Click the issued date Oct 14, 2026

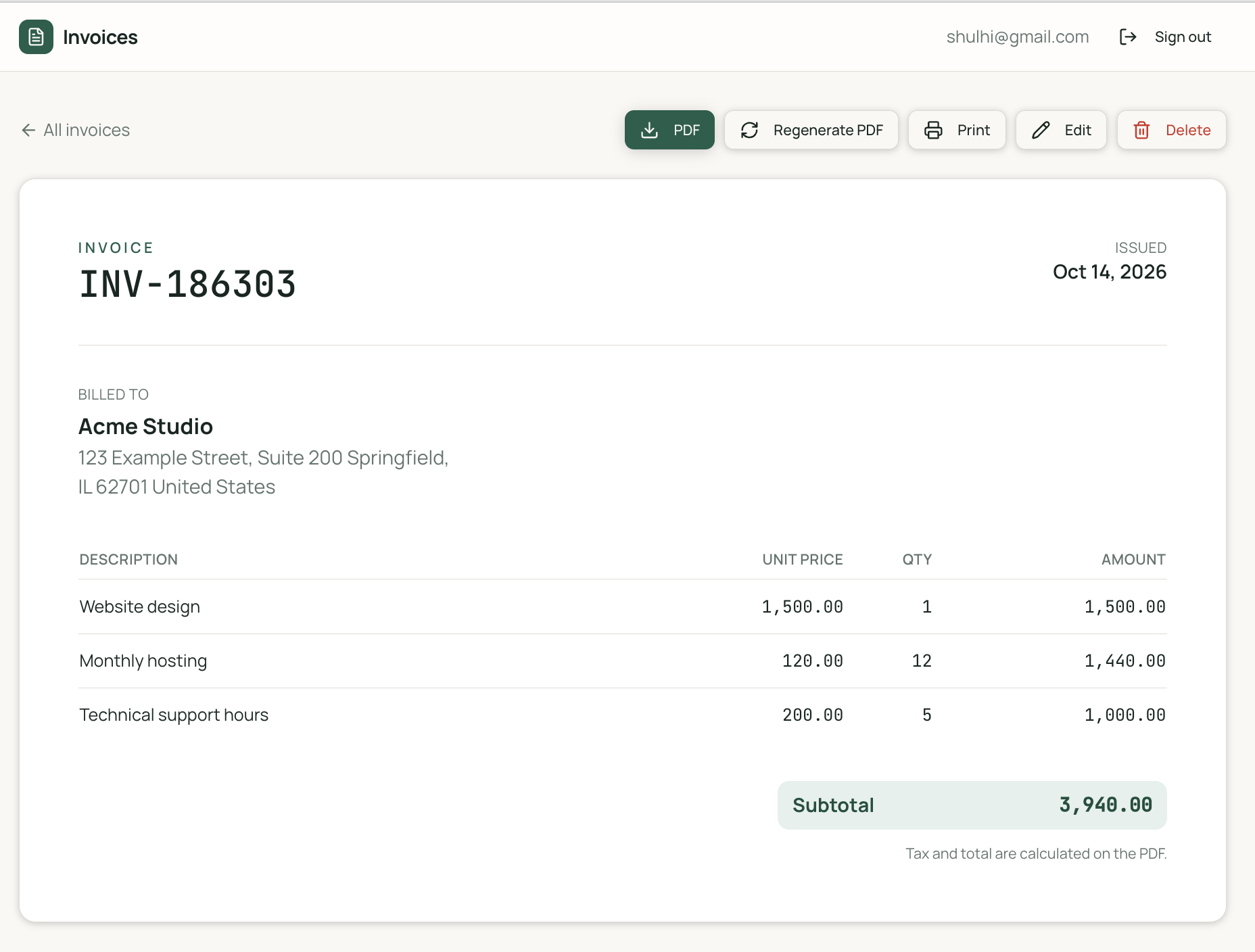pos(1110,272)
